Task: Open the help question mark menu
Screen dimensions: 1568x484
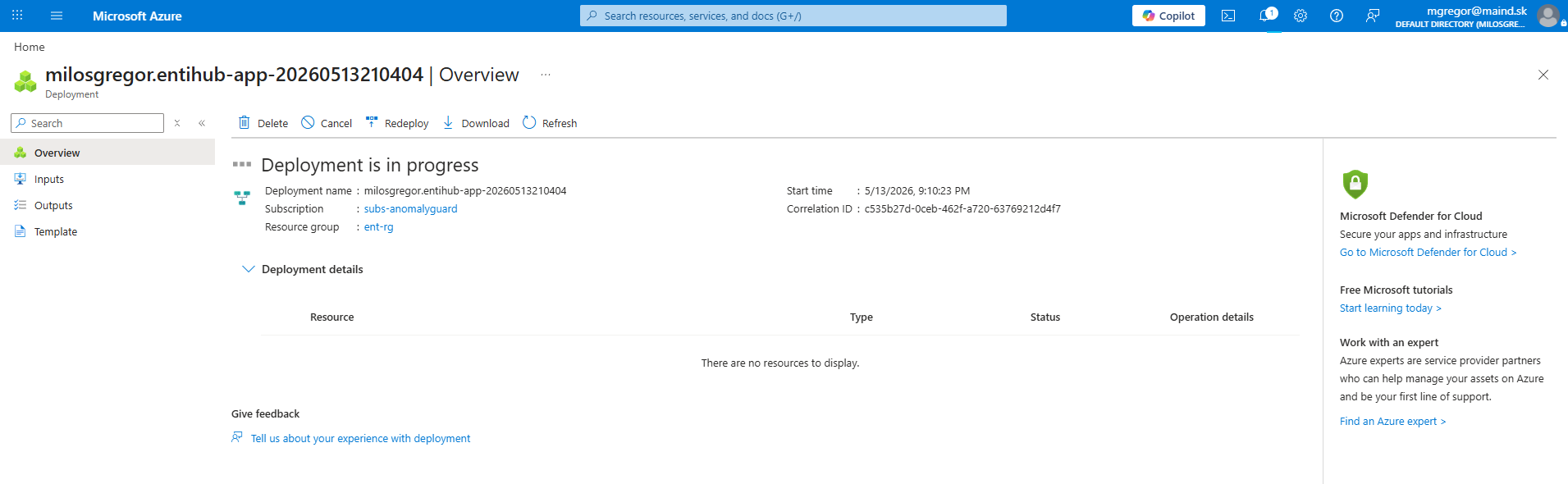Action: tap(1337, 16)
